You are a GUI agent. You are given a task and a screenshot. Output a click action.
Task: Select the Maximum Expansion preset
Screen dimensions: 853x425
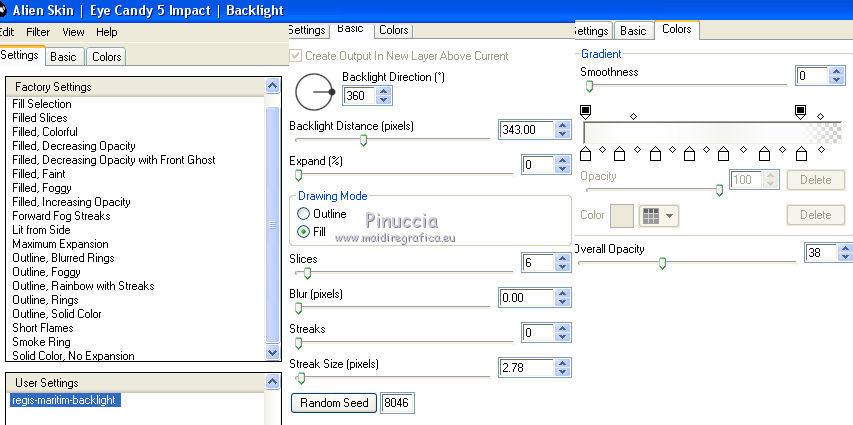click(60, 244)
